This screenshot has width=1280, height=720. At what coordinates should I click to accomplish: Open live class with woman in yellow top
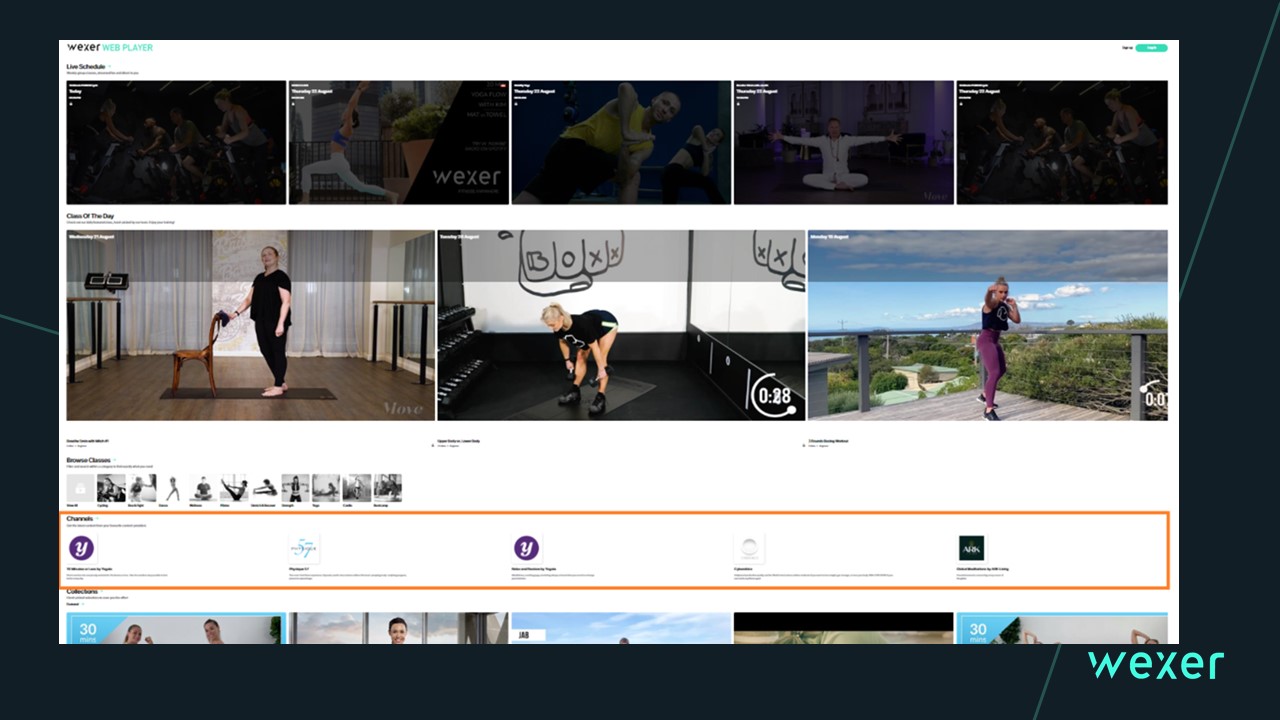coord(621,143)
